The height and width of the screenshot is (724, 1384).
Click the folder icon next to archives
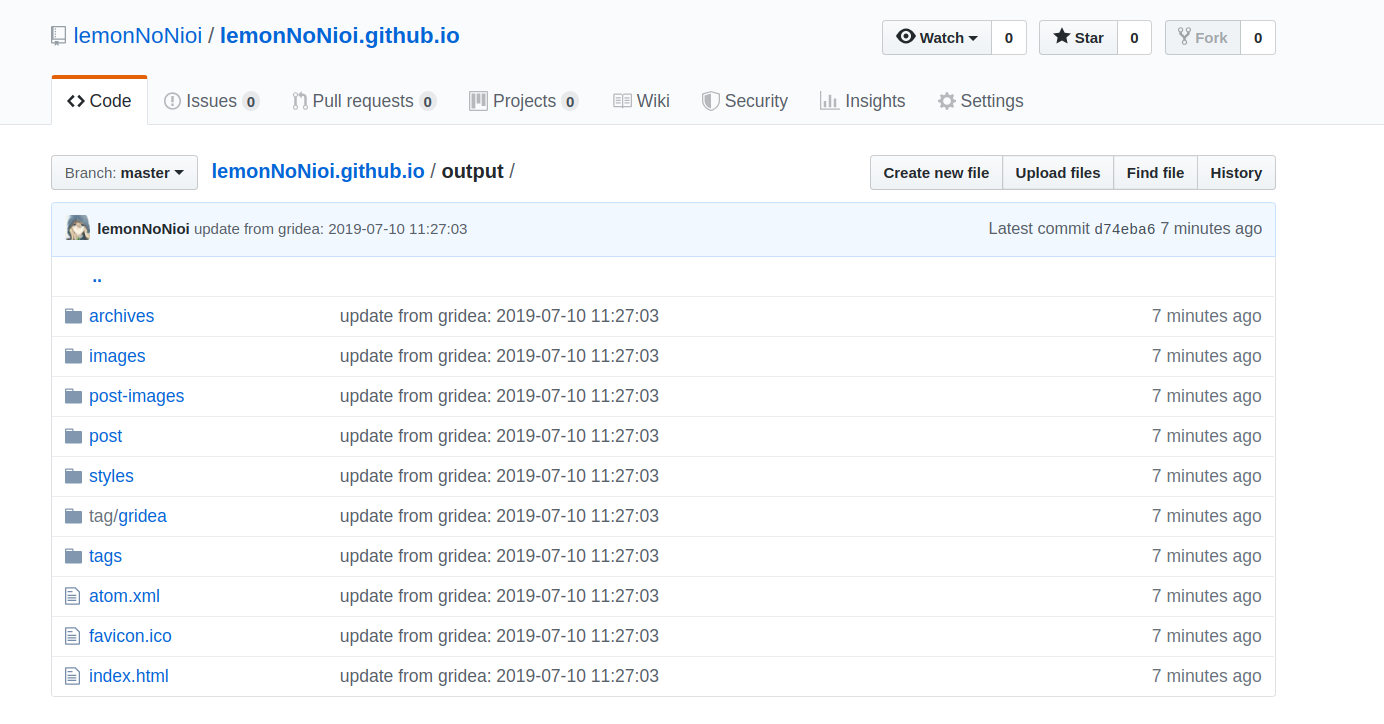pos(73,314)
